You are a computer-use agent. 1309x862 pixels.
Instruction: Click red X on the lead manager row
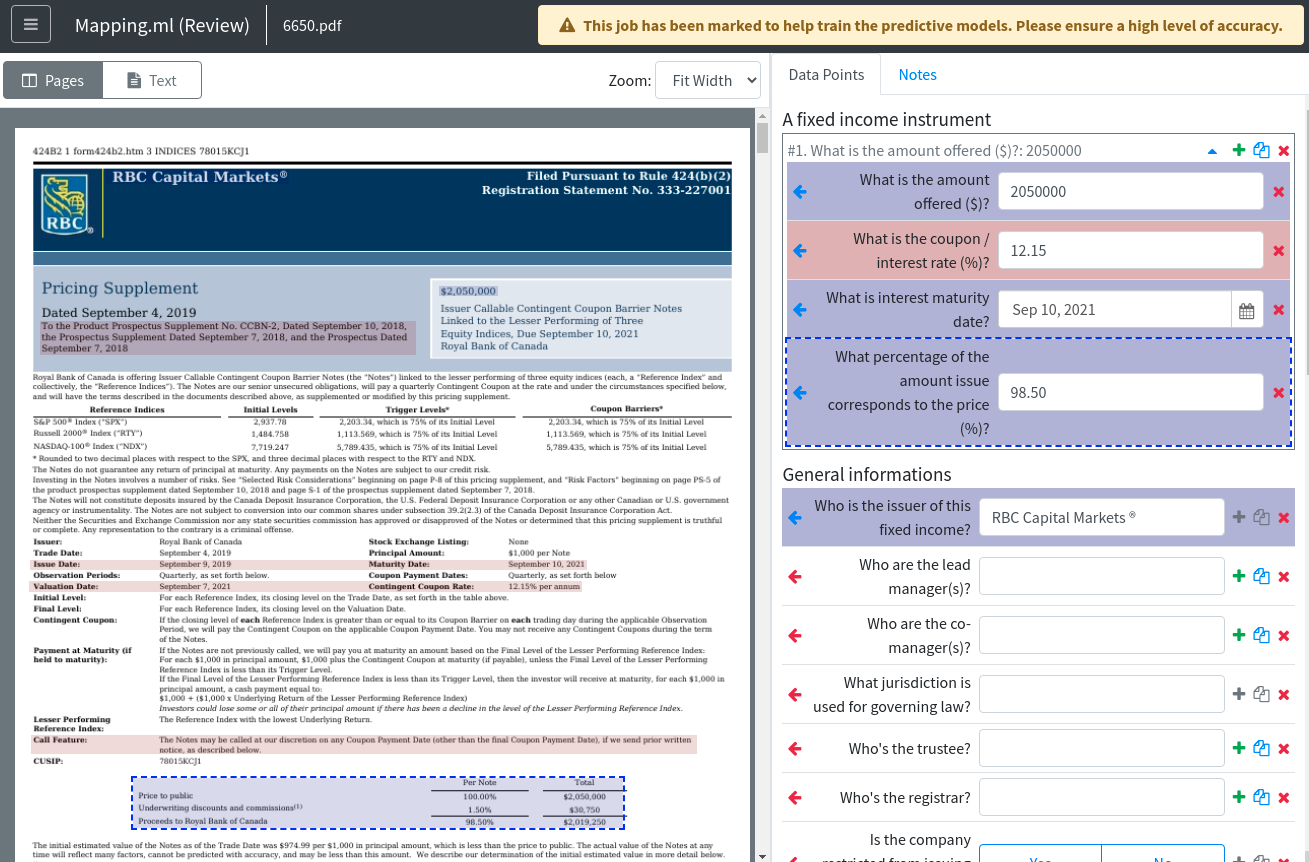[x=1284, y=577]
